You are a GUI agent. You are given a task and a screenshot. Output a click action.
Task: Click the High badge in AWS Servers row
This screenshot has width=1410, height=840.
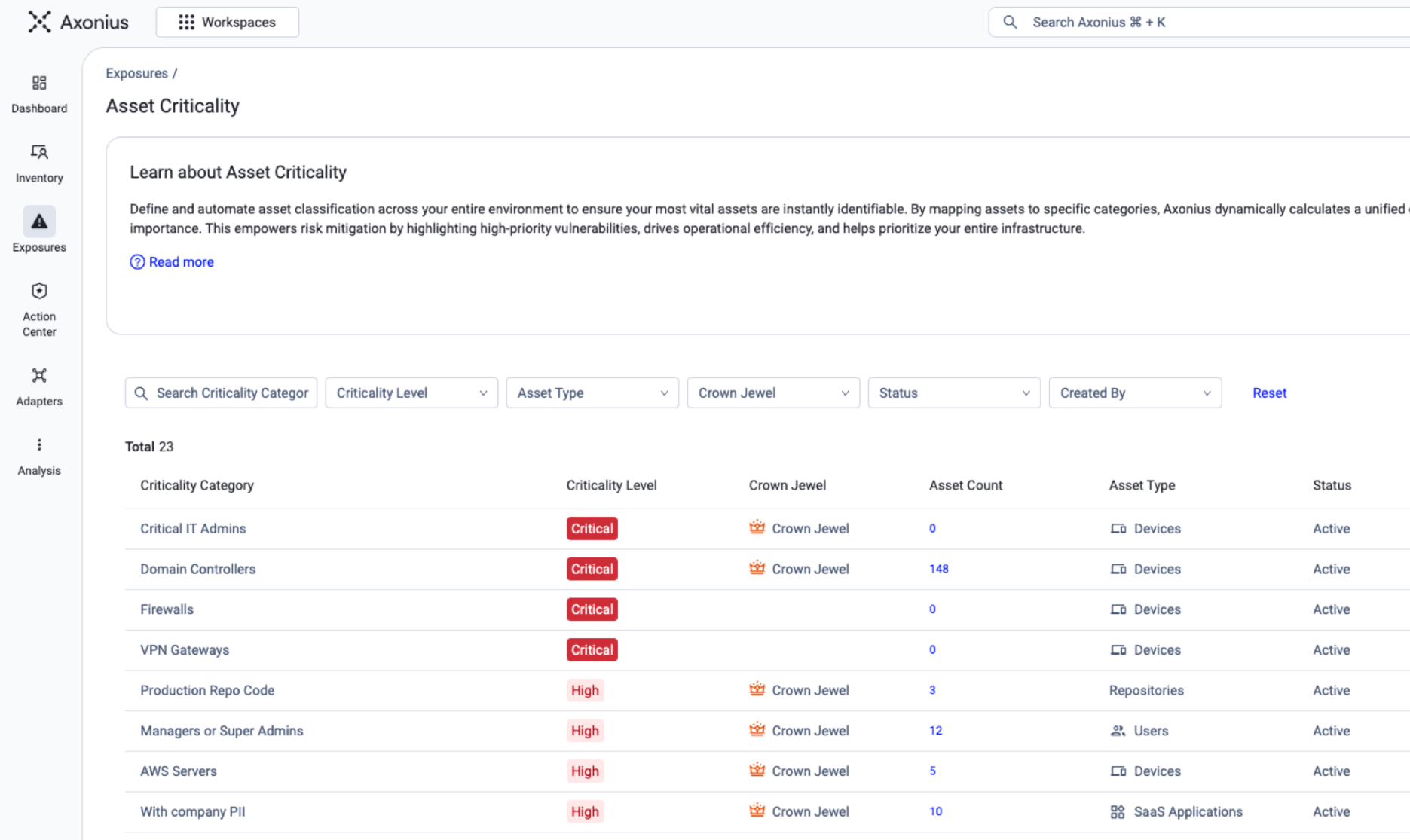pyautogui.click(x=585, y=771)
